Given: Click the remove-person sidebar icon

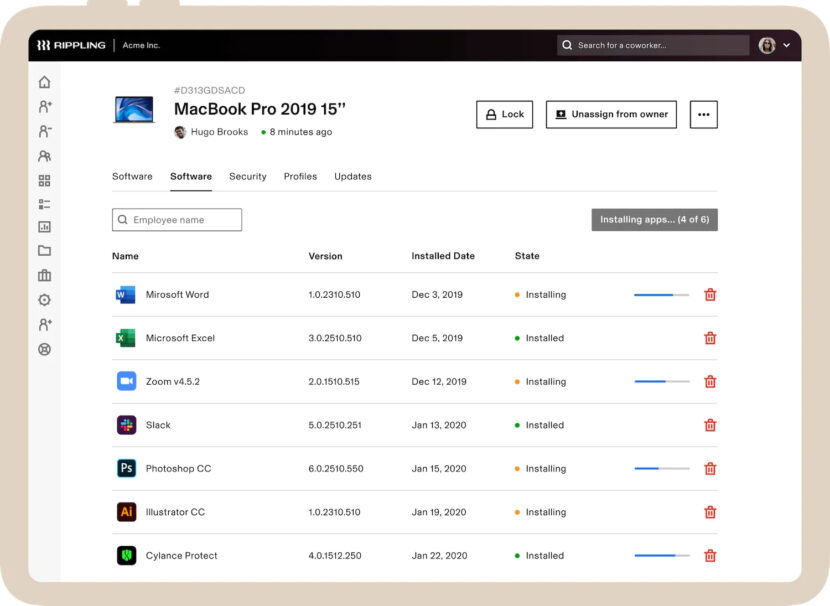Looking at the screenshot, I should click(x=44, y=131).
